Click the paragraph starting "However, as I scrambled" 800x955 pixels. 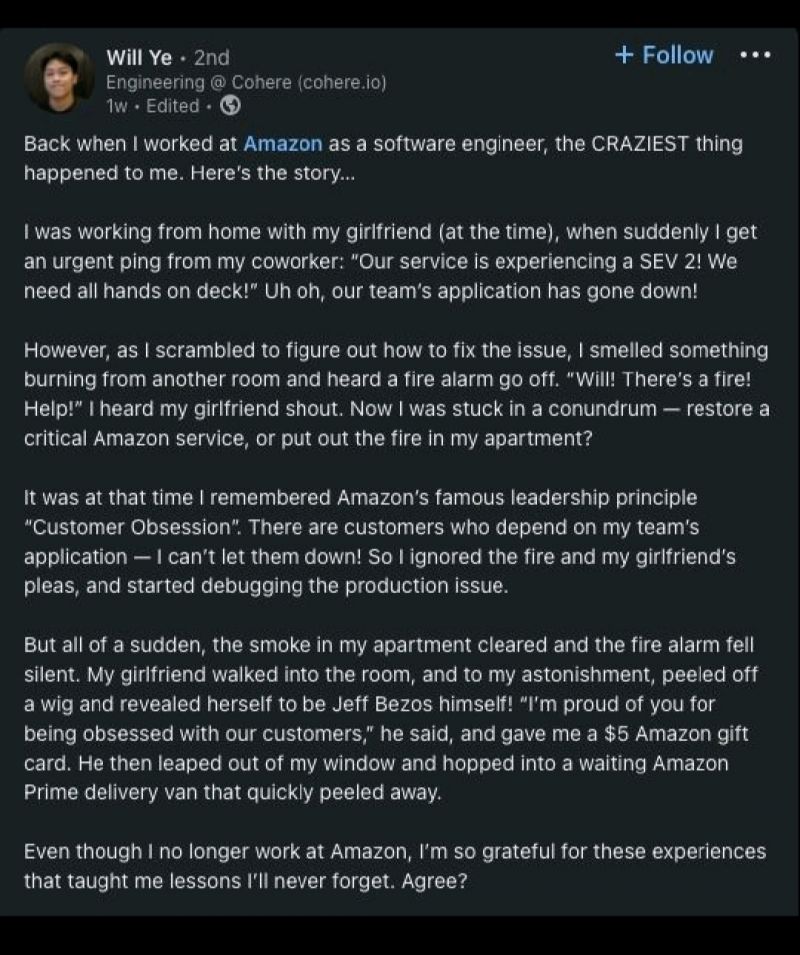pyautogui.click(x=396, y=394)
